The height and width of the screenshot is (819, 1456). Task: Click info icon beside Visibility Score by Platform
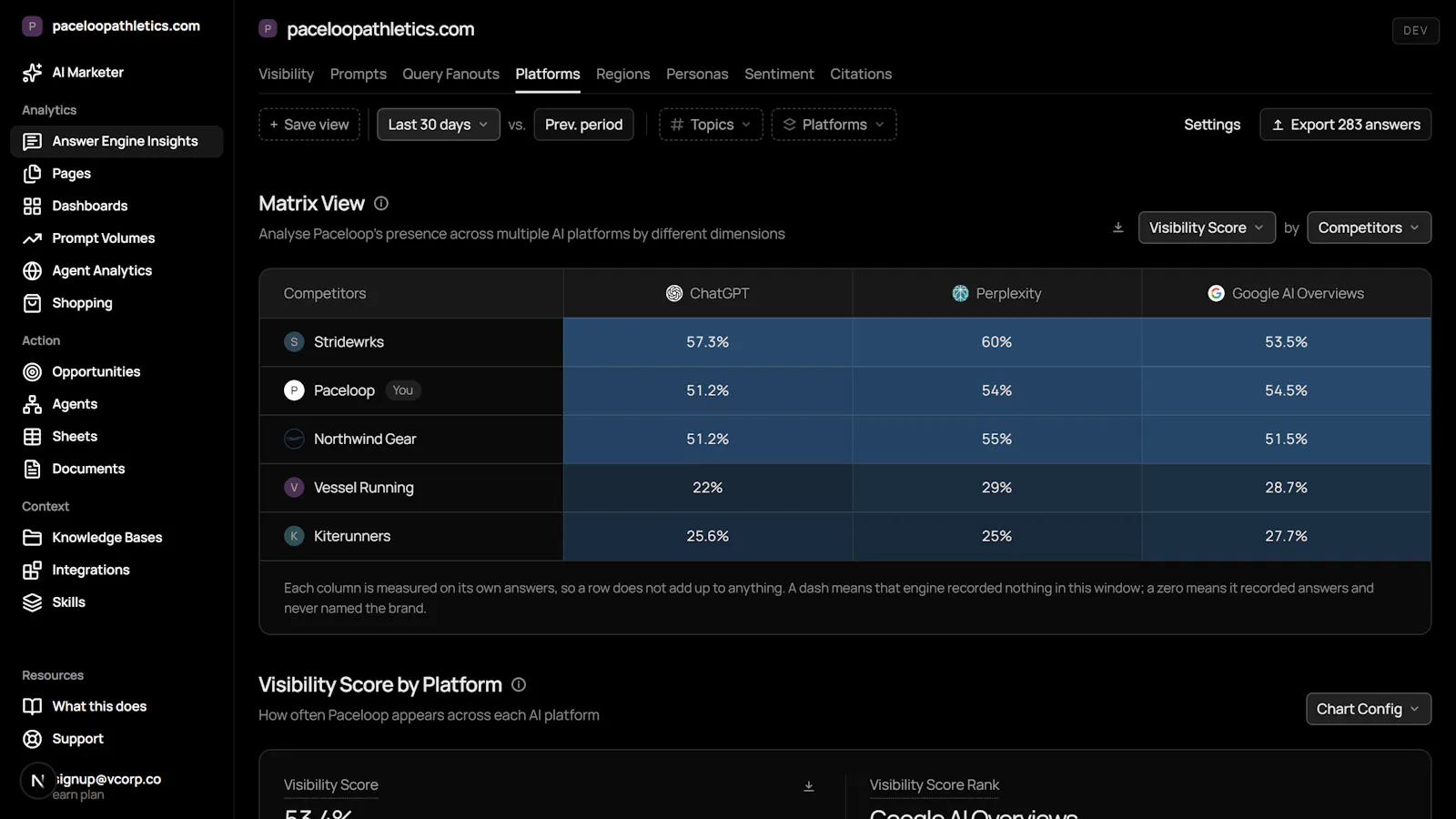[519, 684]
